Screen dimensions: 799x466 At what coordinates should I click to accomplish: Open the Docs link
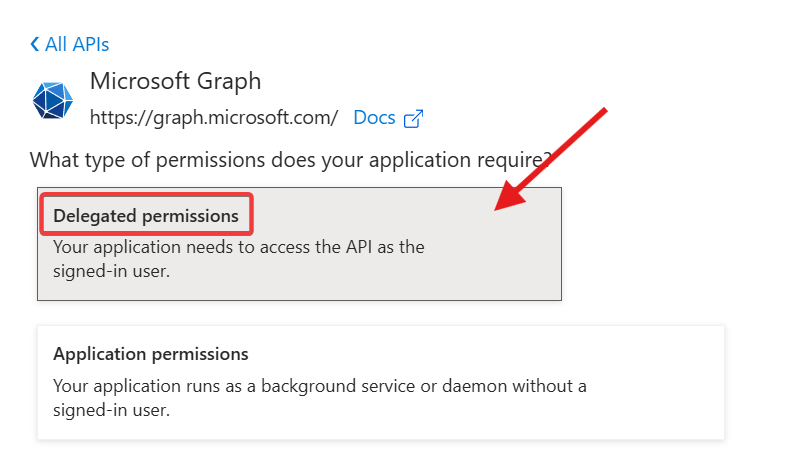pos(374,118)
